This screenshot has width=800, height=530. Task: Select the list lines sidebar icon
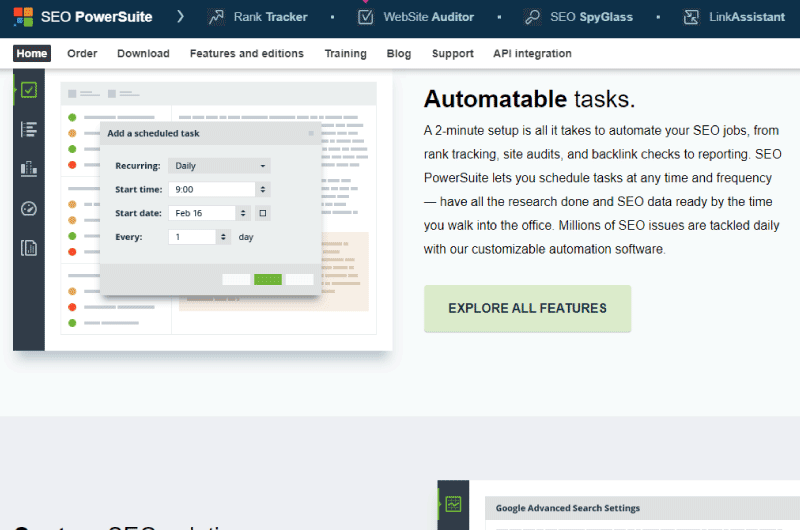(29, 130)
